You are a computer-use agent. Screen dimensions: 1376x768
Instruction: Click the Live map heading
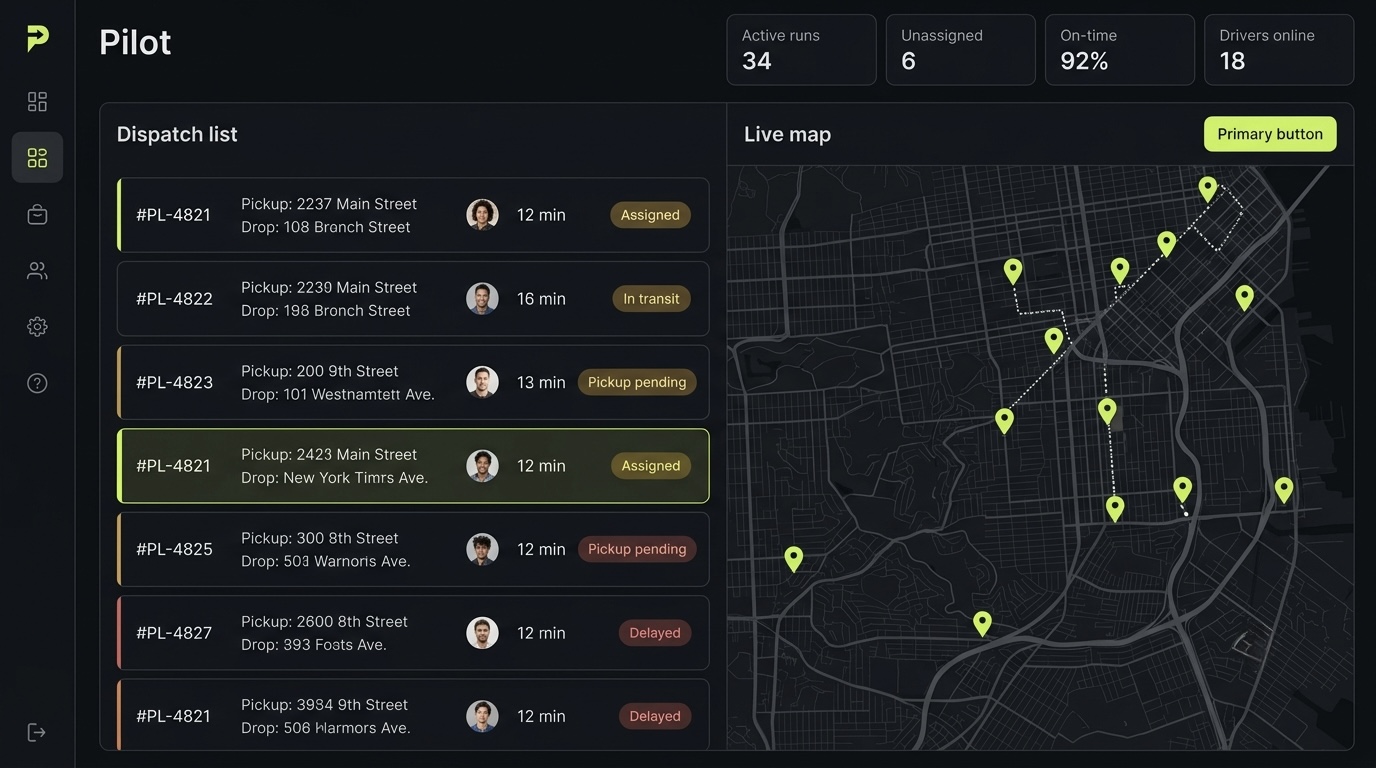[x=787, y=134]
